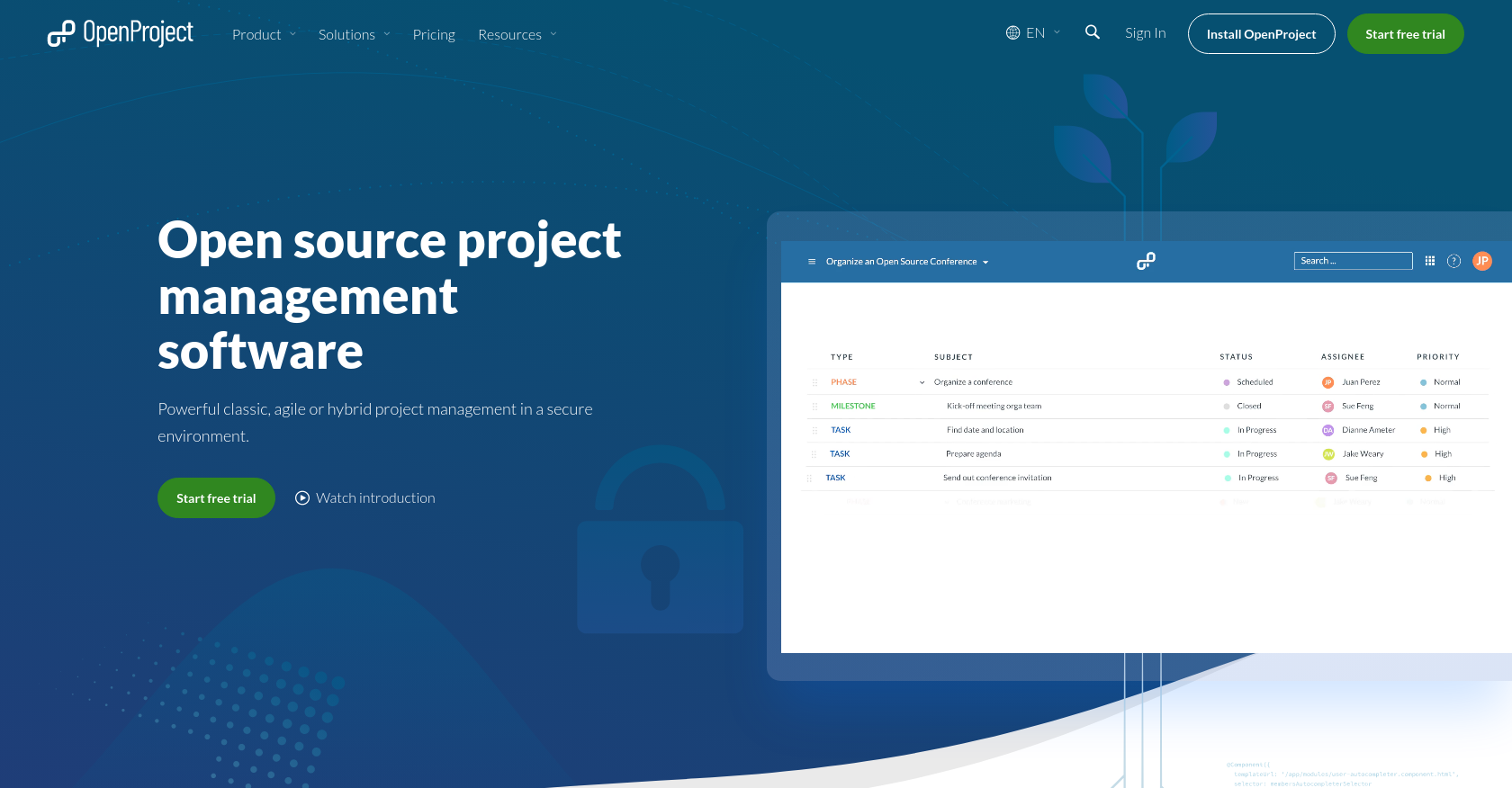Click header Start free trial button
1512x788 pixels.
click(1405, 34)
